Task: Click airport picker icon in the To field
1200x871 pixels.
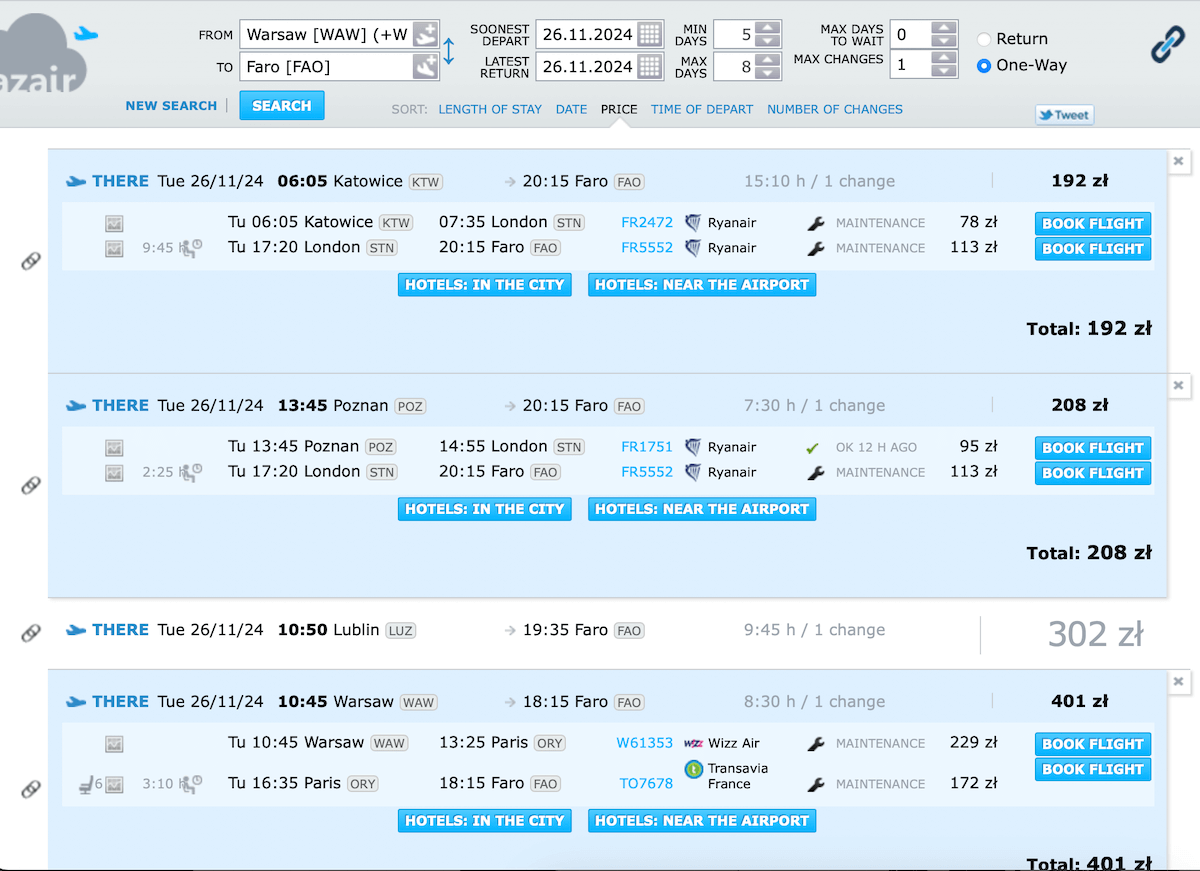Action: pos(425,67)
